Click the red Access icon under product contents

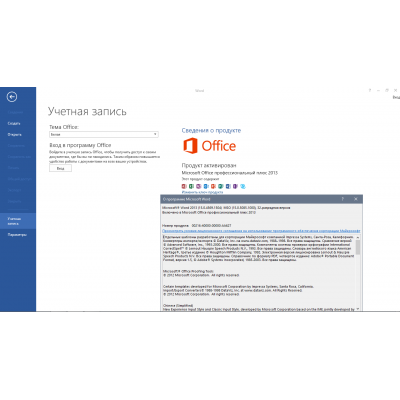[x=184, y=186]
